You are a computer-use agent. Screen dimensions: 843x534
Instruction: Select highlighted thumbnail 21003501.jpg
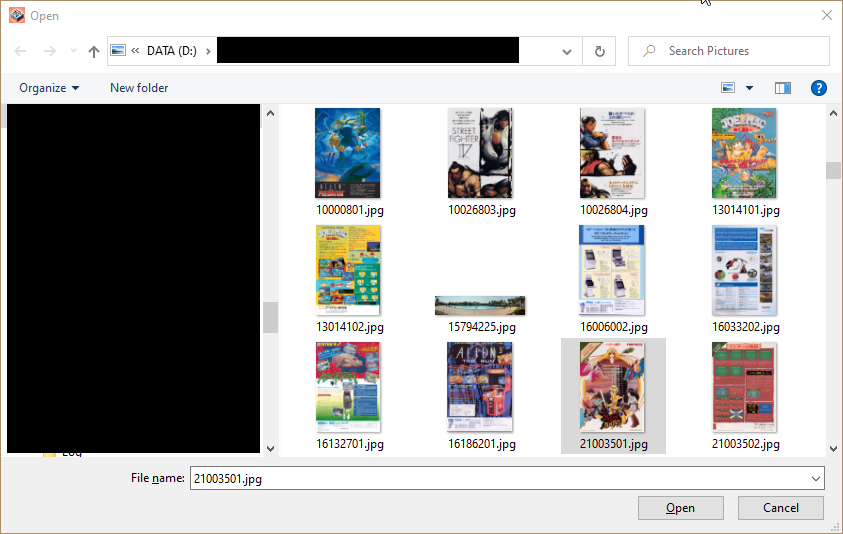tap(612, 387)
